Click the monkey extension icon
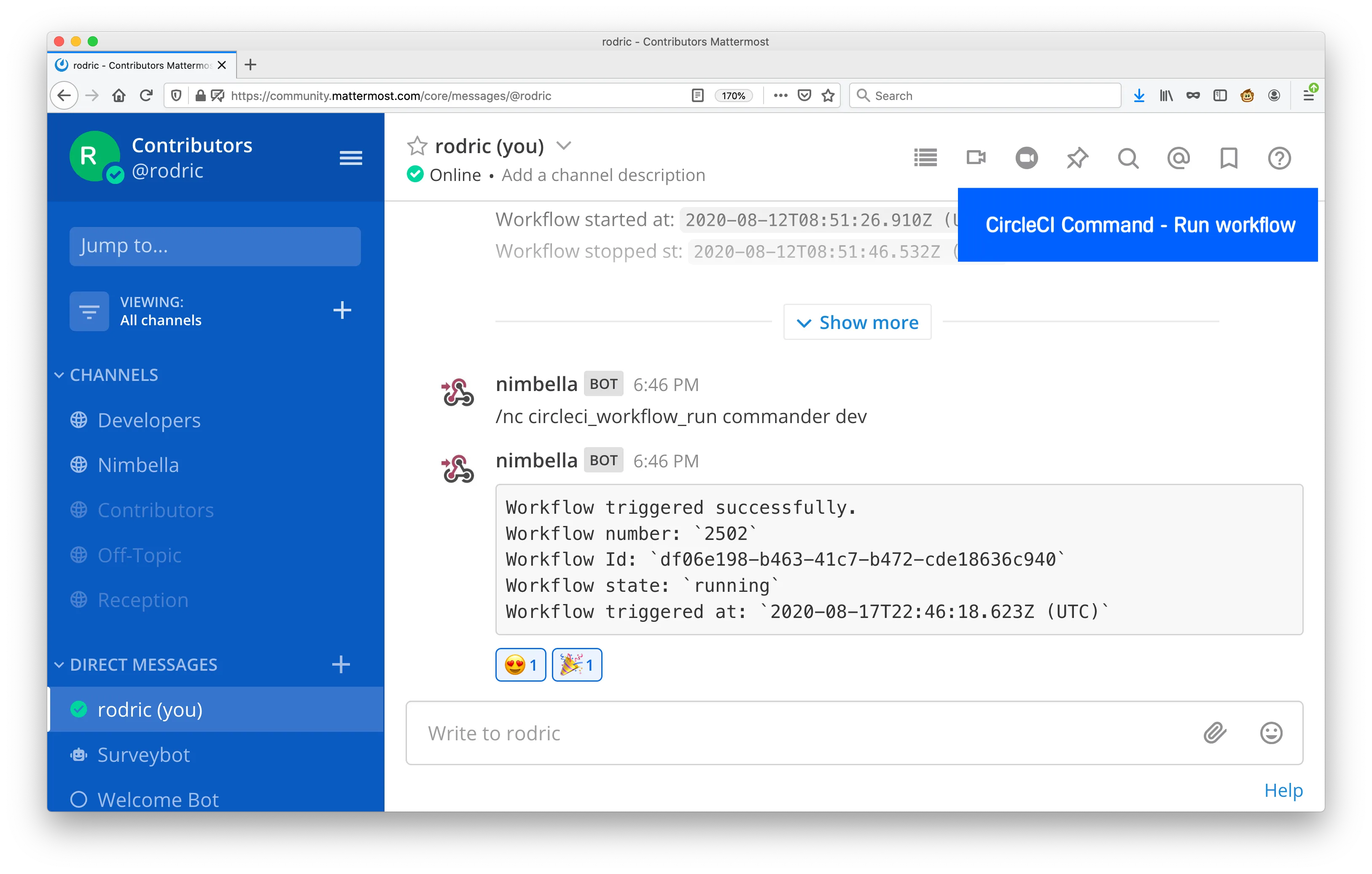The height and width of the screenshot is (874, 1372). point(1247,95)
